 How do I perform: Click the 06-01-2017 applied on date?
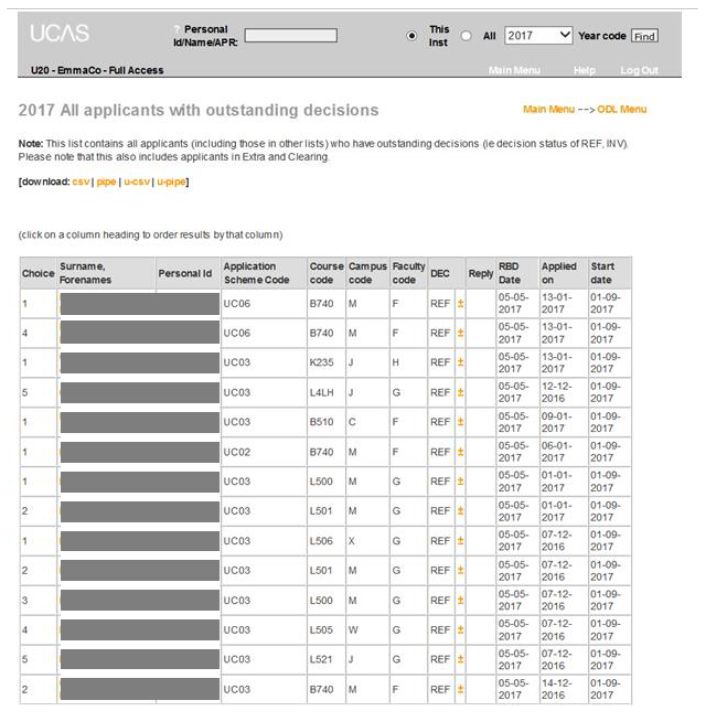click(556, 452)
